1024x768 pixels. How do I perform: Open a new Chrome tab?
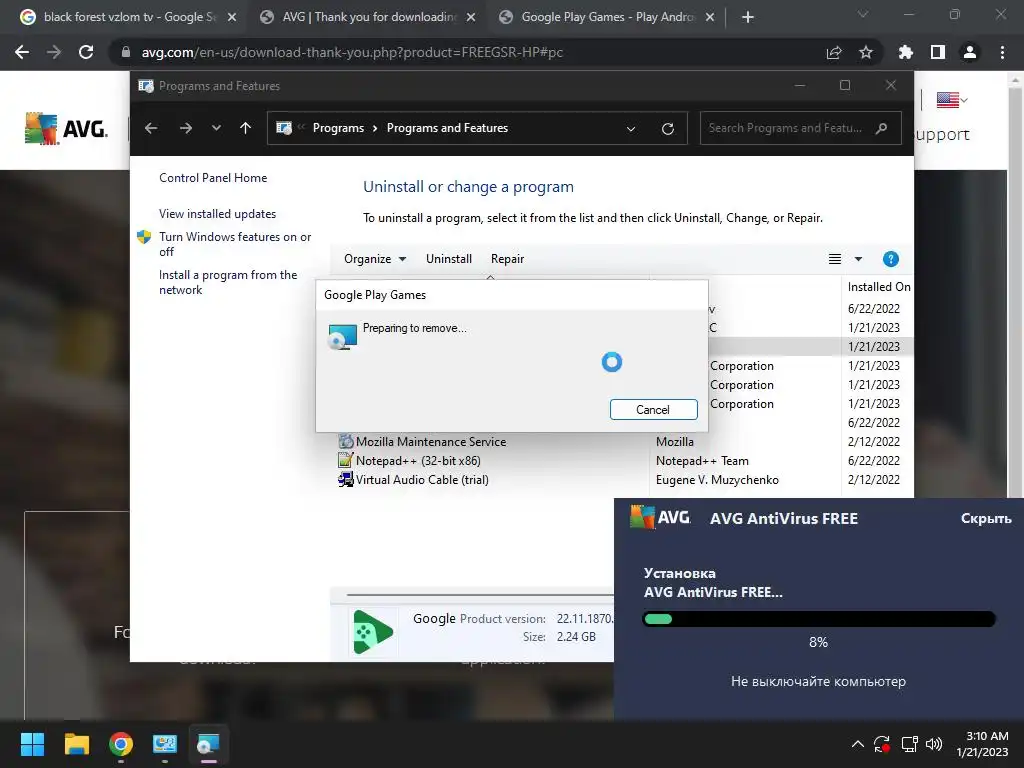[748, 17]
